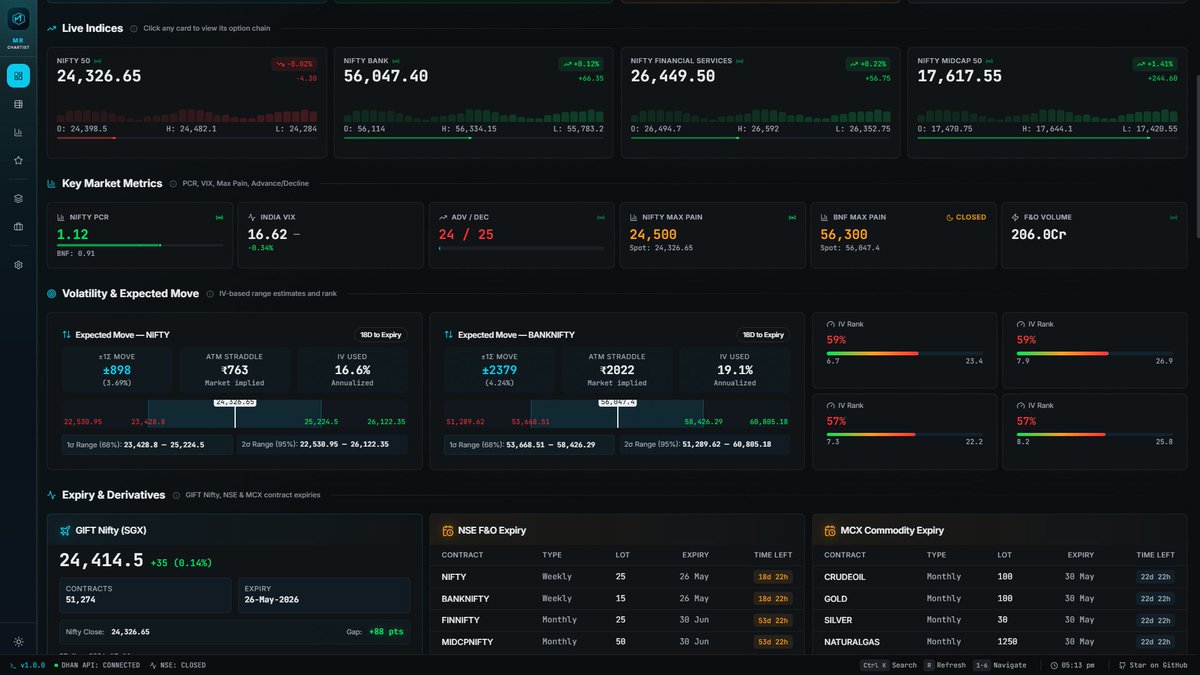Open the bar chart sidebar icon
Image resolution: width=1200 pixels, height=675 pixels.
(18, 132)
